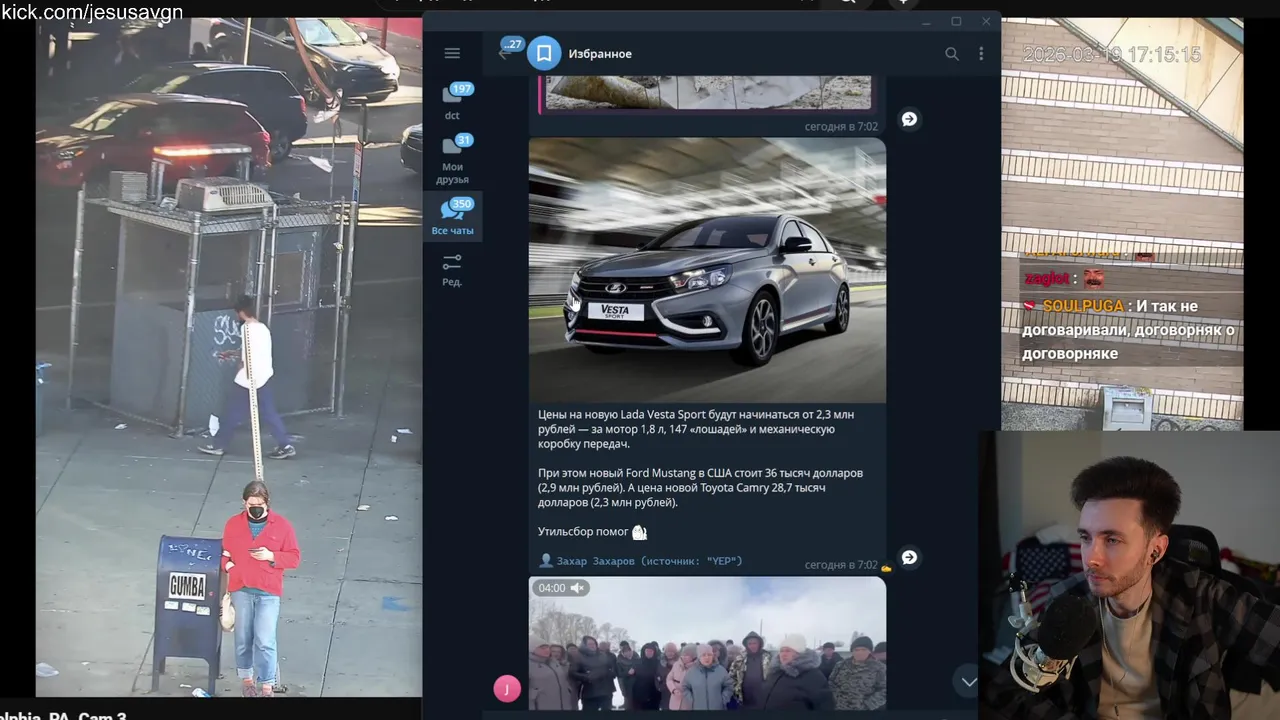This screenshot has height=720, width=1280.
Task: Jump to latest message chevron button
Action: coord(968,682)
